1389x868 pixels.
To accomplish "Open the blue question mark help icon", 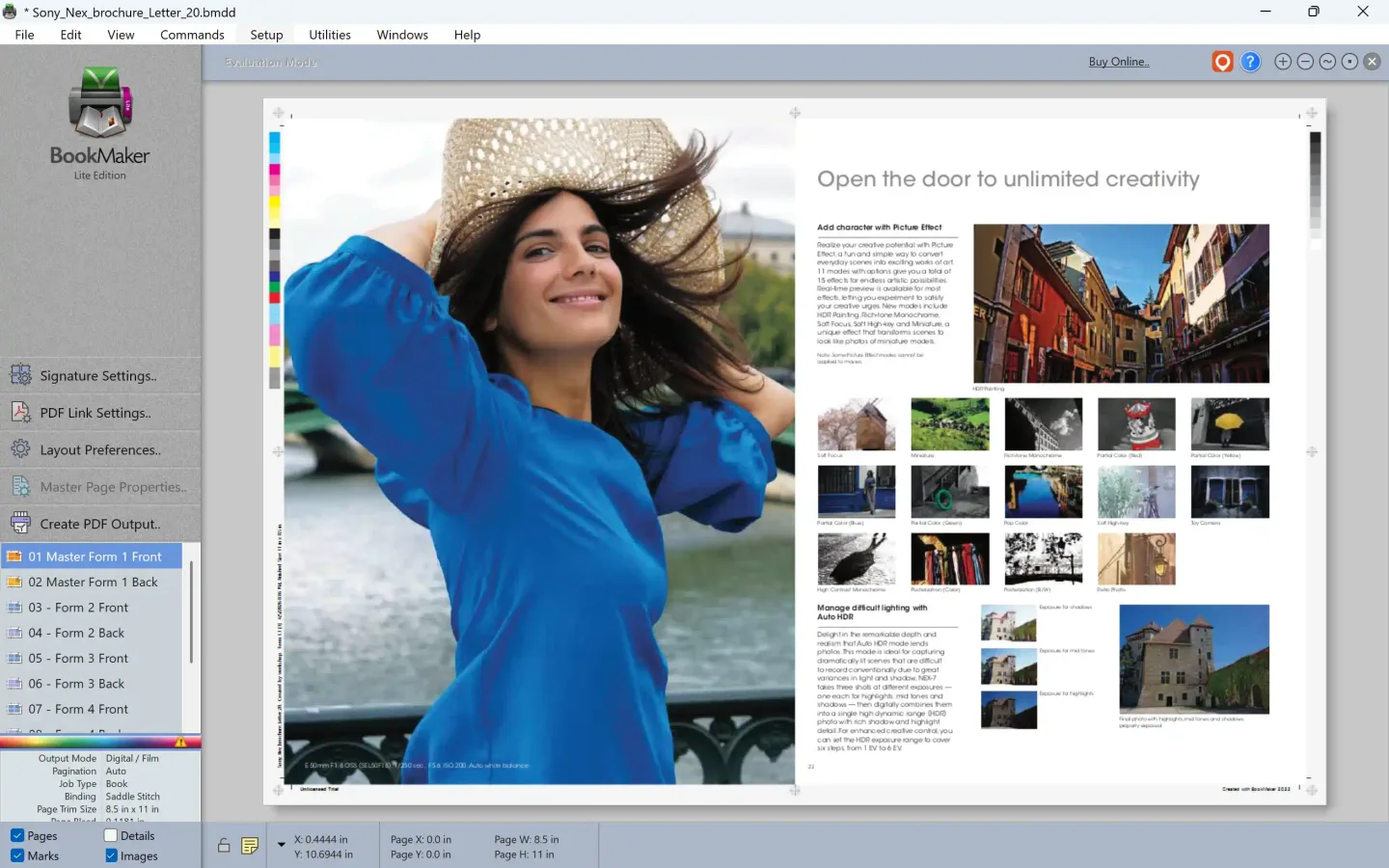I will pyautogui.click(x=1250, y=62).
